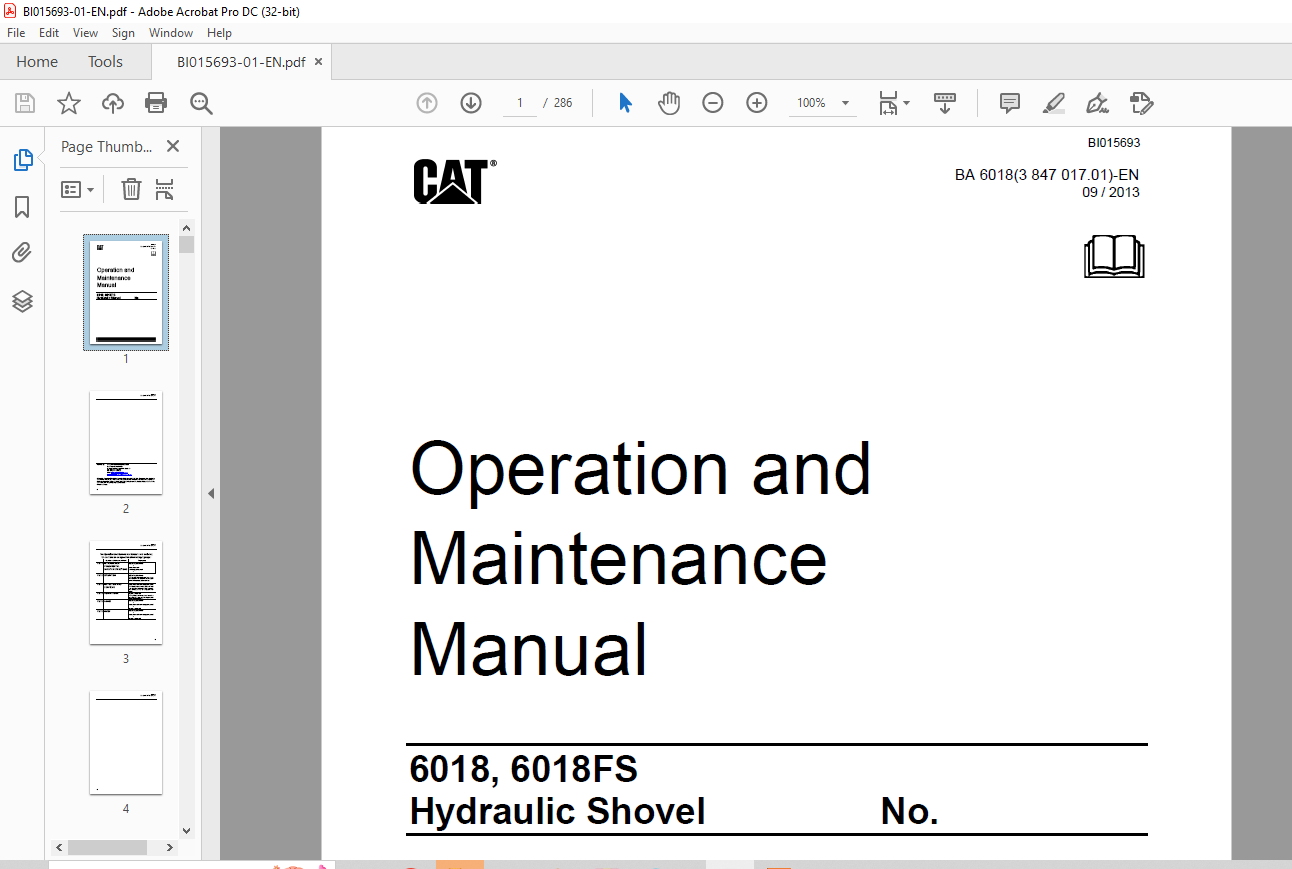Viewport: 1292px width, 869px height.
Task: Close the BI015693-01-EN.pdf tab
Action: pos(319,62)
